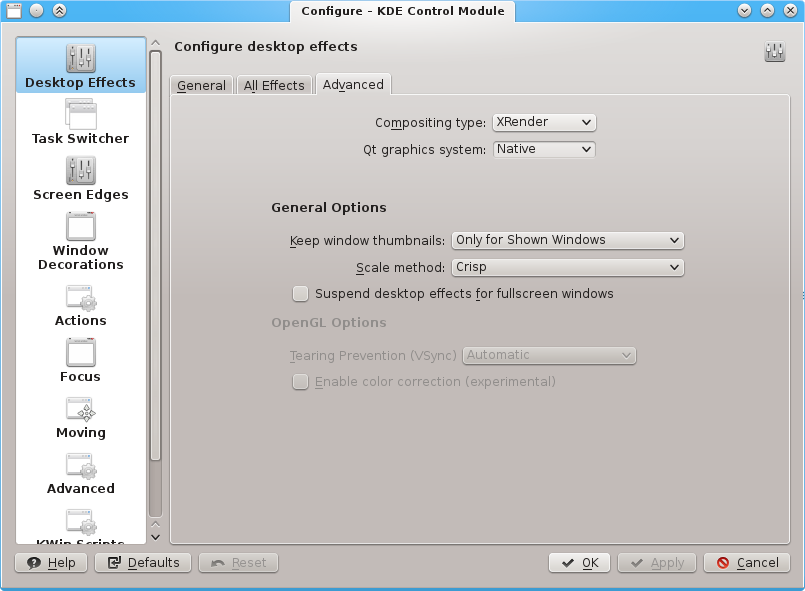Open the Screen Edges module icon
The width and height of the screenshot is (805, 591).
coord(81,170)
